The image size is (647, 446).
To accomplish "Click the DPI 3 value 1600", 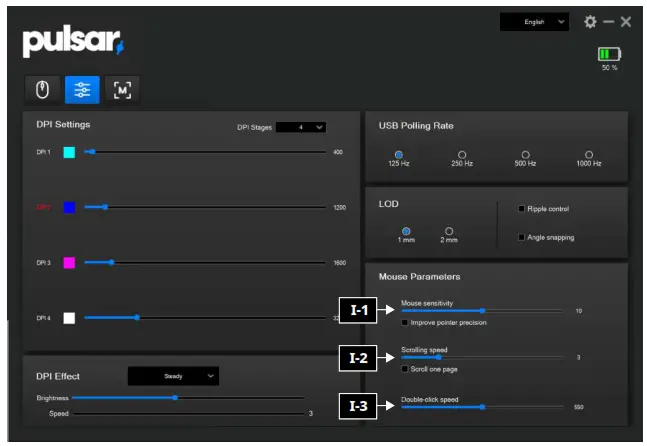I will point(340,263).
